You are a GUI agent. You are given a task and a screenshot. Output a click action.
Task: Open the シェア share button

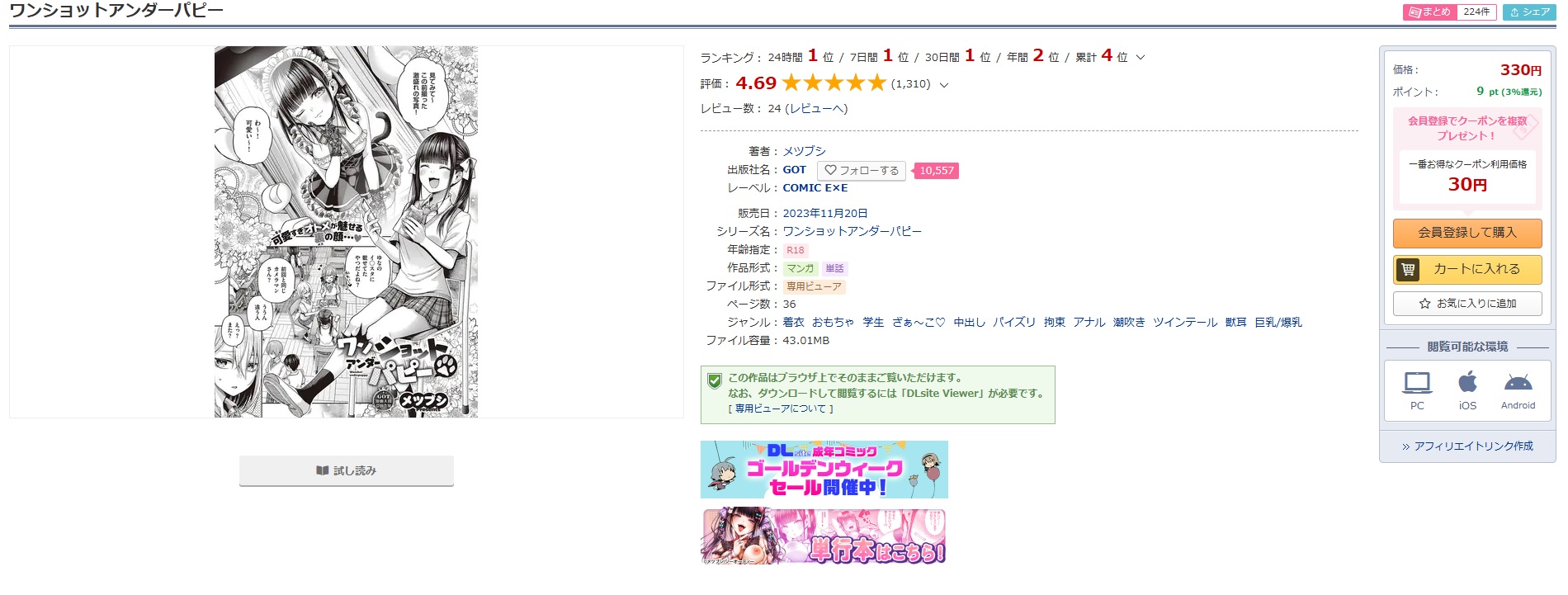(1529, 12)
